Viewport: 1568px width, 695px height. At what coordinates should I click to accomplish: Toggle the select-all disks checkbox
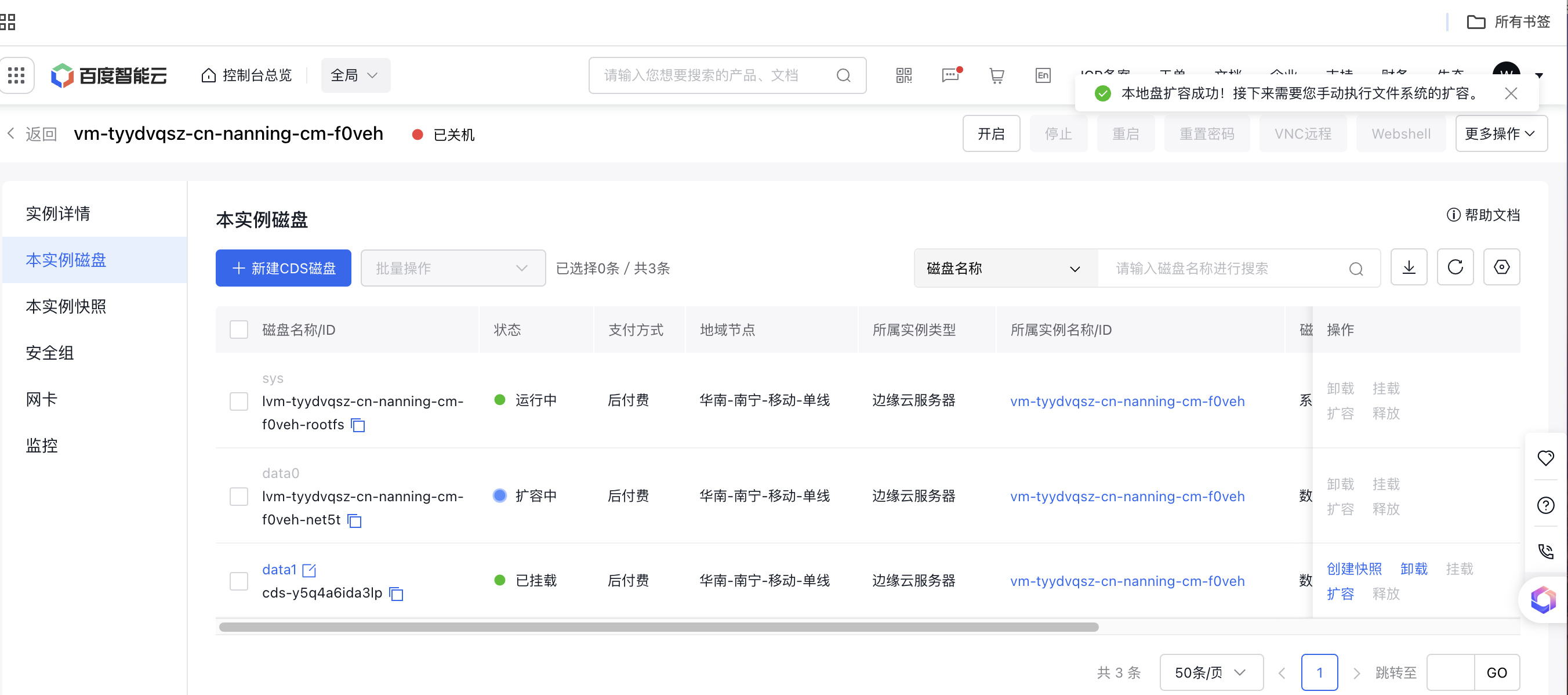point(238,330)
